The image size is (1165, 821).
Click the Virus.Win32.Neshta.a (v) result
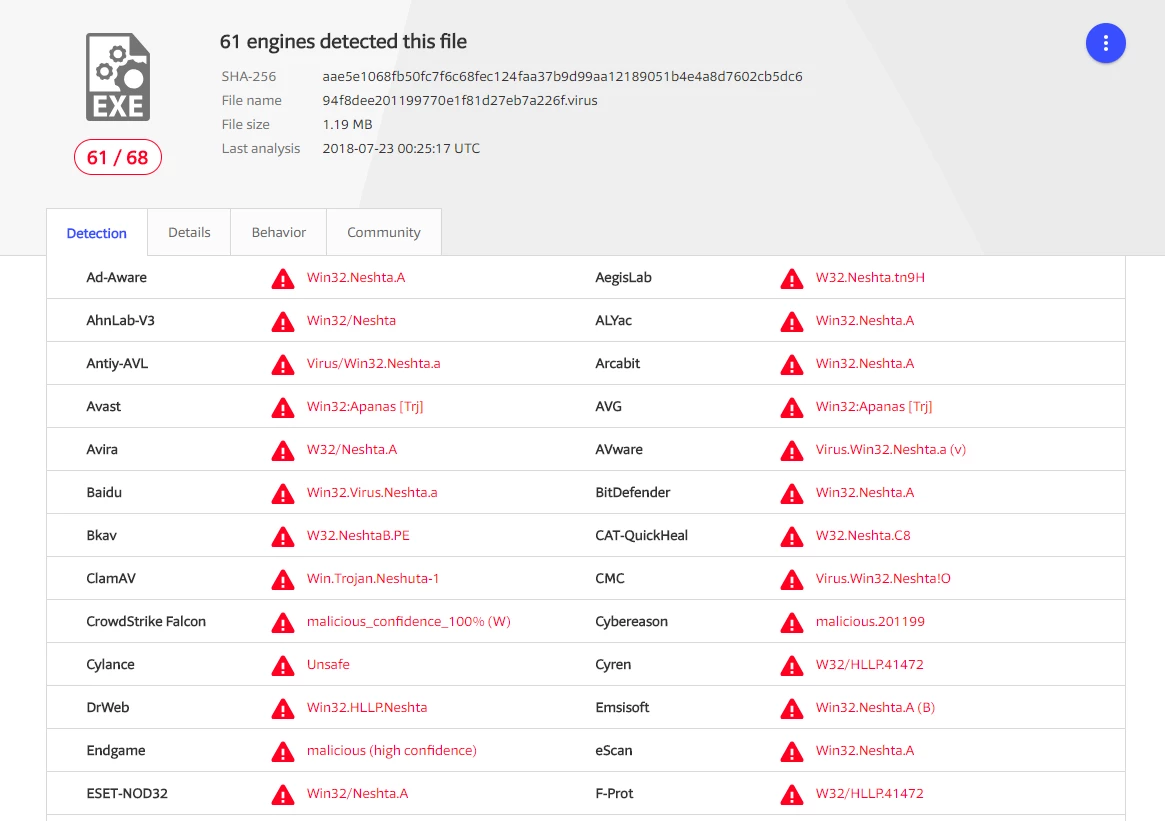(x=891, y=450)
